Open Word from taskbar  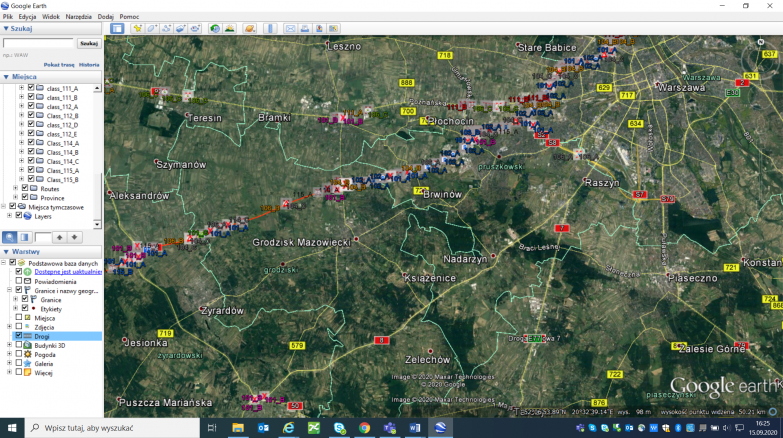(414, 428)
